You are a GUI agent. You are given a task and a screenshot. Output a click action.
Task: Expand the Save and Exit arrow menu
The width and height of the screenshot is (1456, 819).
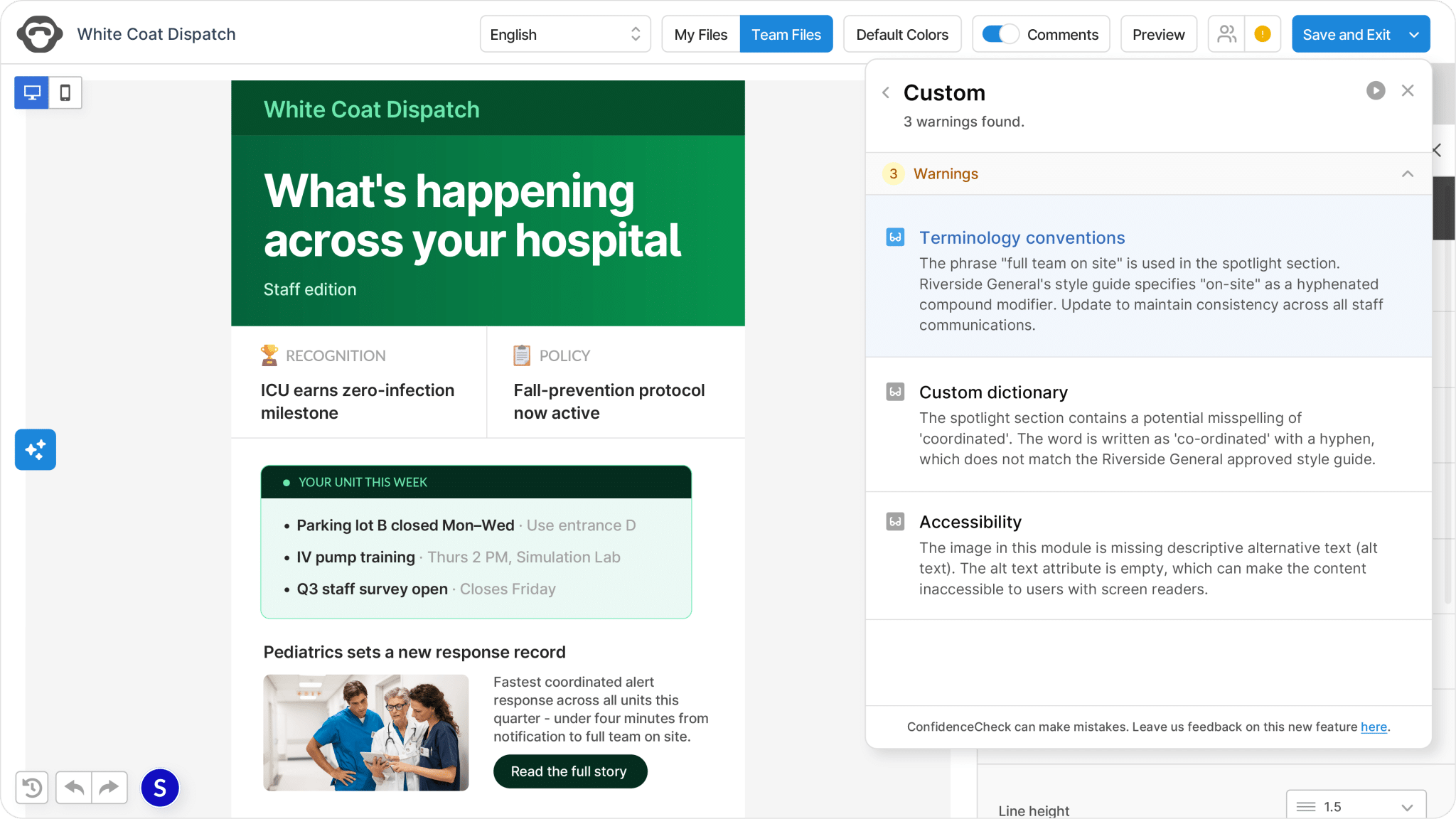1414,34
